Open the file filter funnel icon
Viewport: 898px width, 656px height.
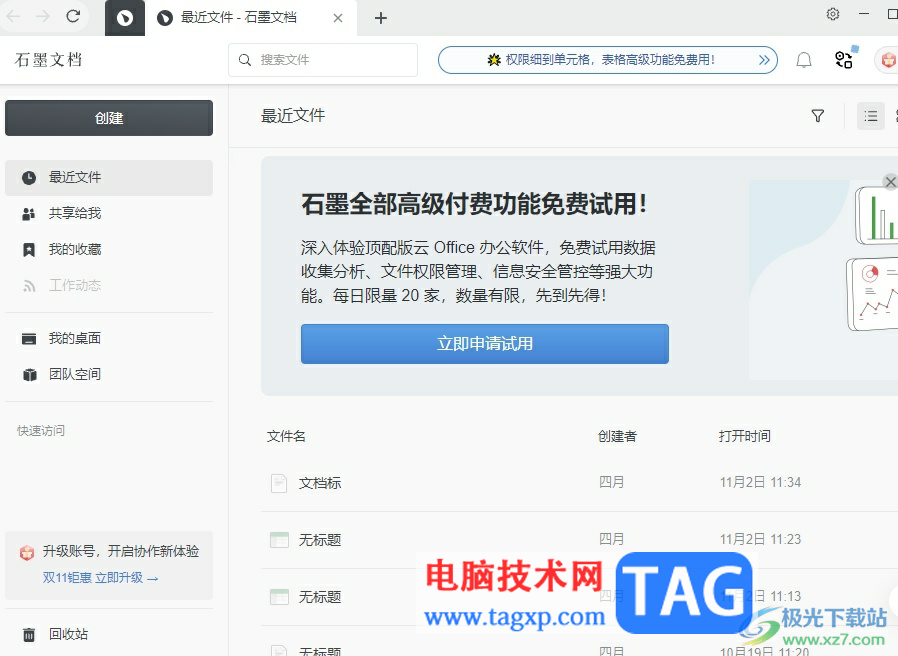click(818, 116)
